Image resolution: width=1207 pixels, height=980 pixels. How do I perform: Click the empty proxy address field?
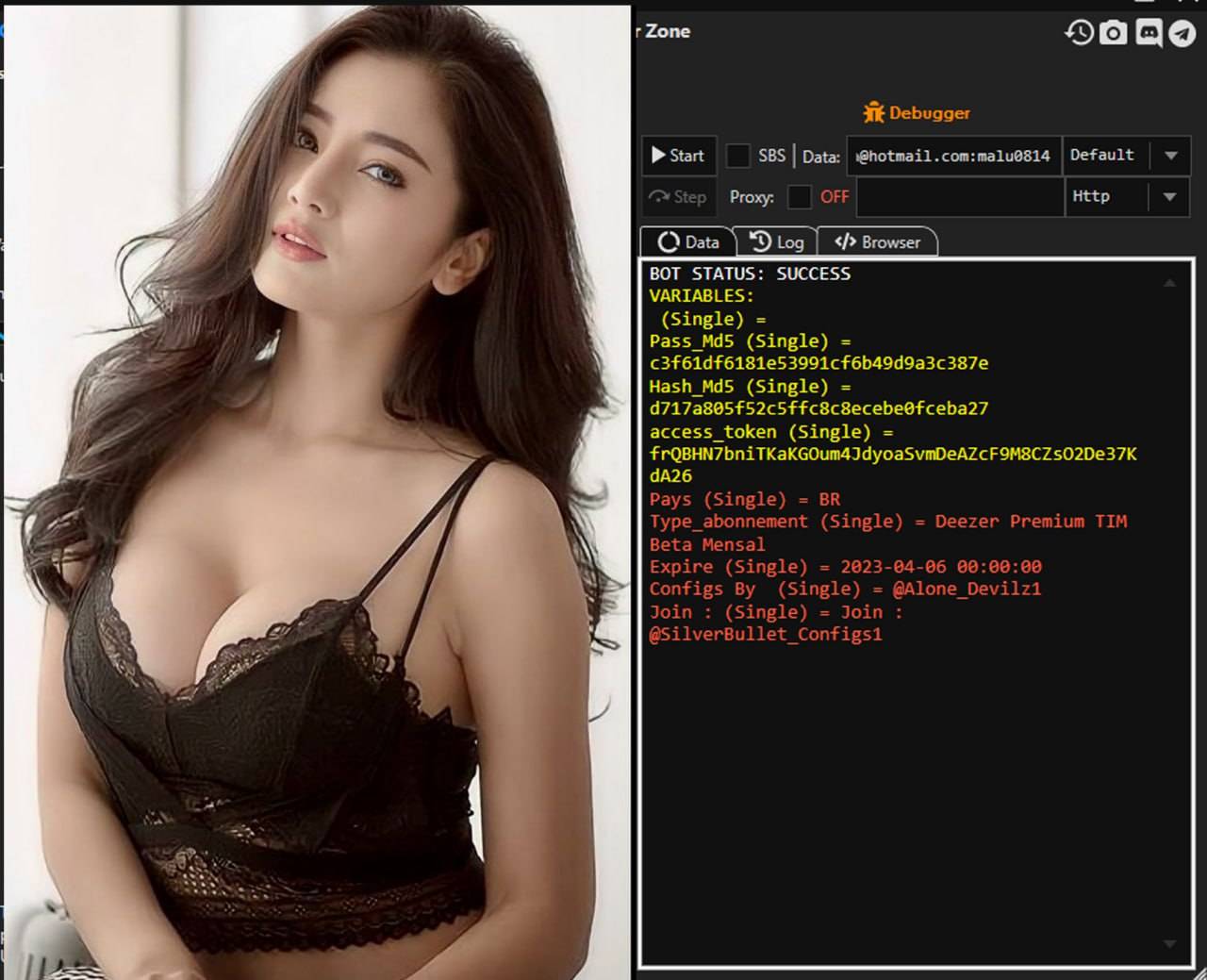(960, 197)
